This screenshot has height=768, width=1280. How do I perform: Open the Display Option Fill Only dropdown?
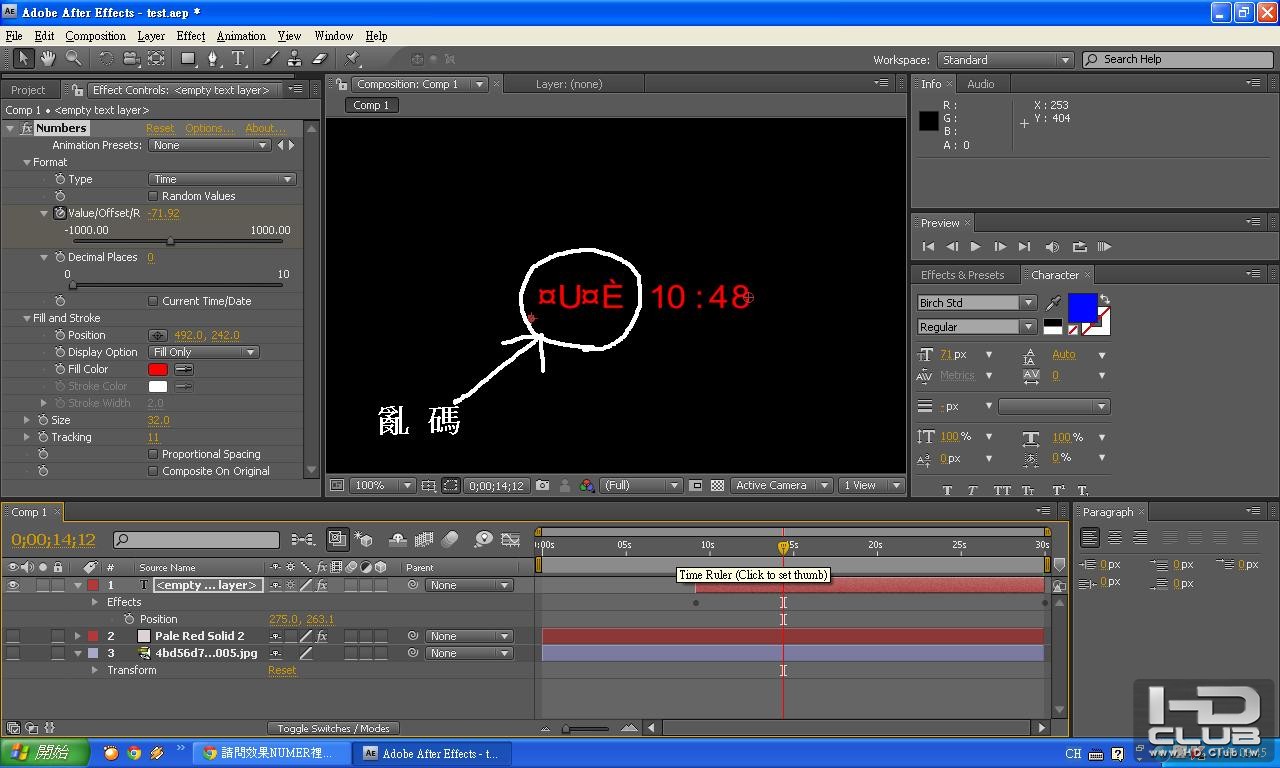pyautogui.click(x=204, y=352)
